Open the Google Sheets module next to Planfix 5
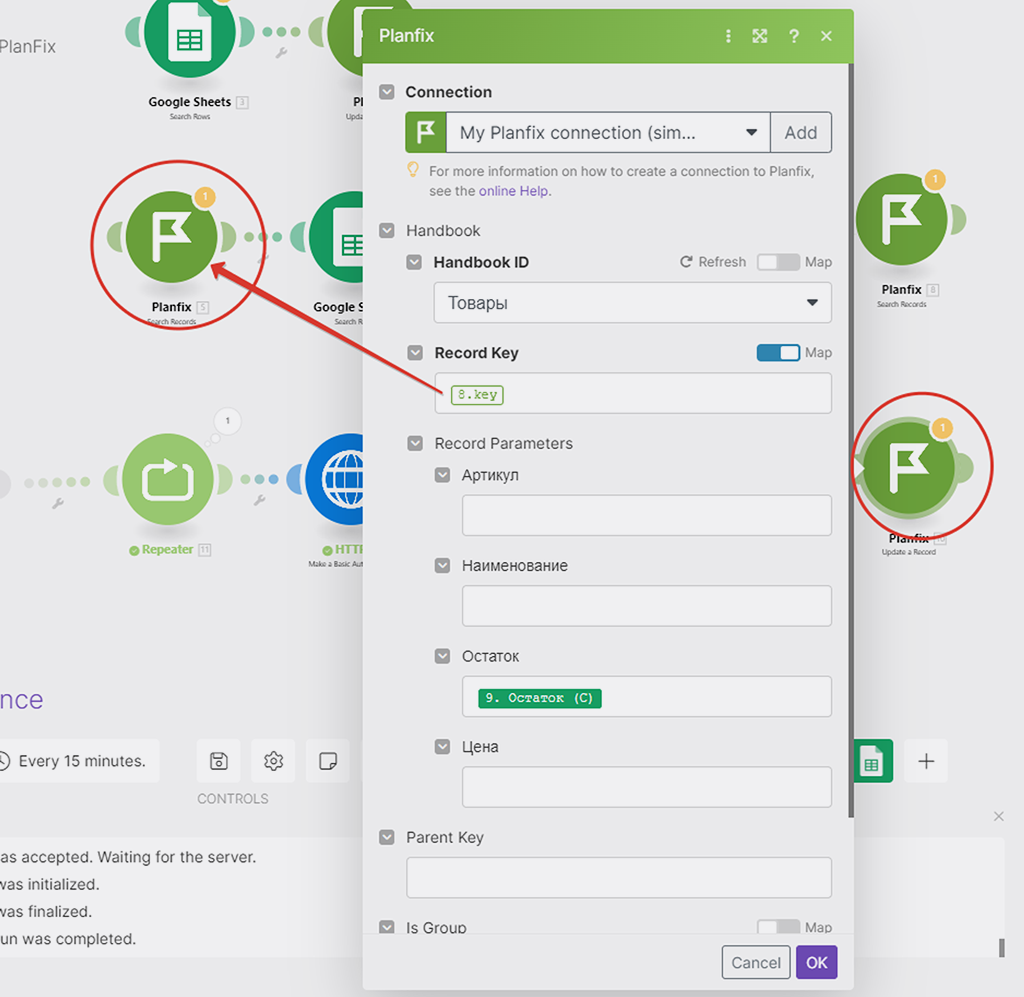The width and height of the screenshot is (1024, 997). (336, 236)
